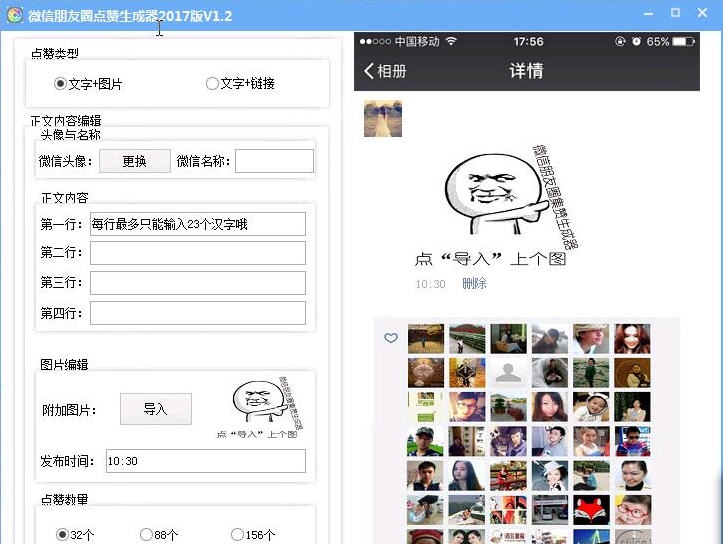Click the heart like icon in preview
Viewport: 723px width, 544px height.
click(391, 338)
